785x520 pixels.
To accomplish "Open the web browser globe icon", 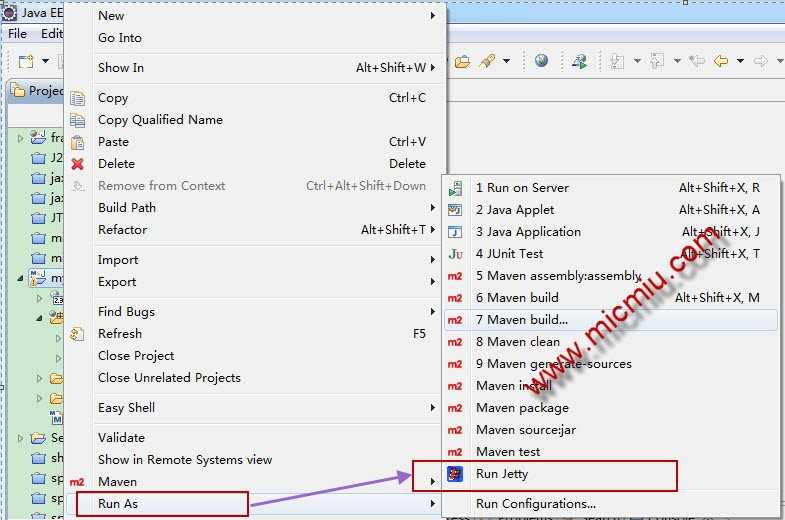I will [x=541, y=61].
